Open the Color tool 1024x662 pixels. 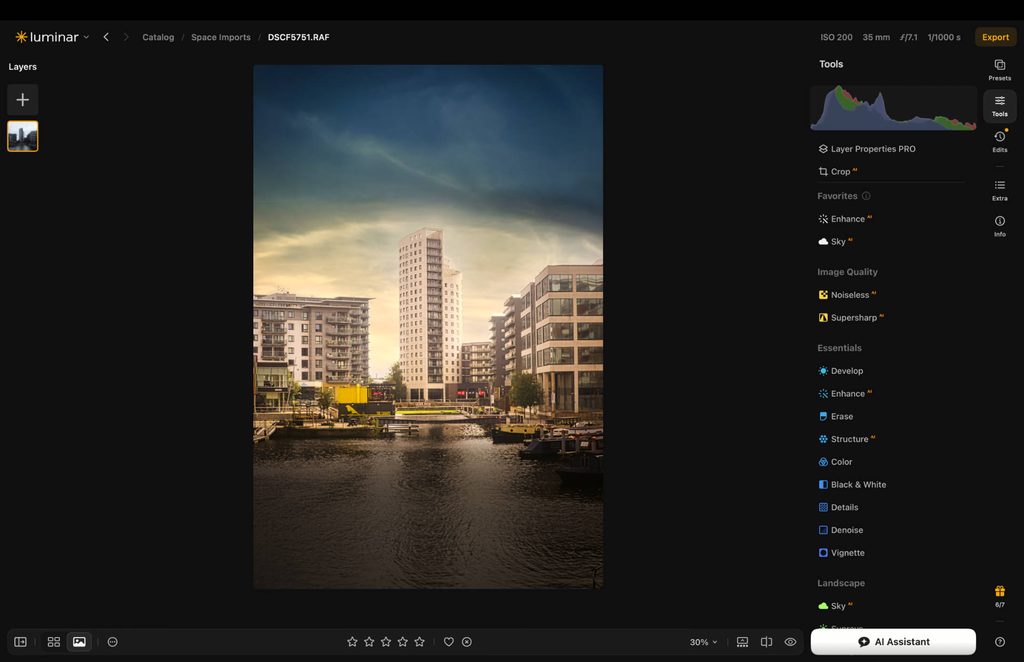835,462
